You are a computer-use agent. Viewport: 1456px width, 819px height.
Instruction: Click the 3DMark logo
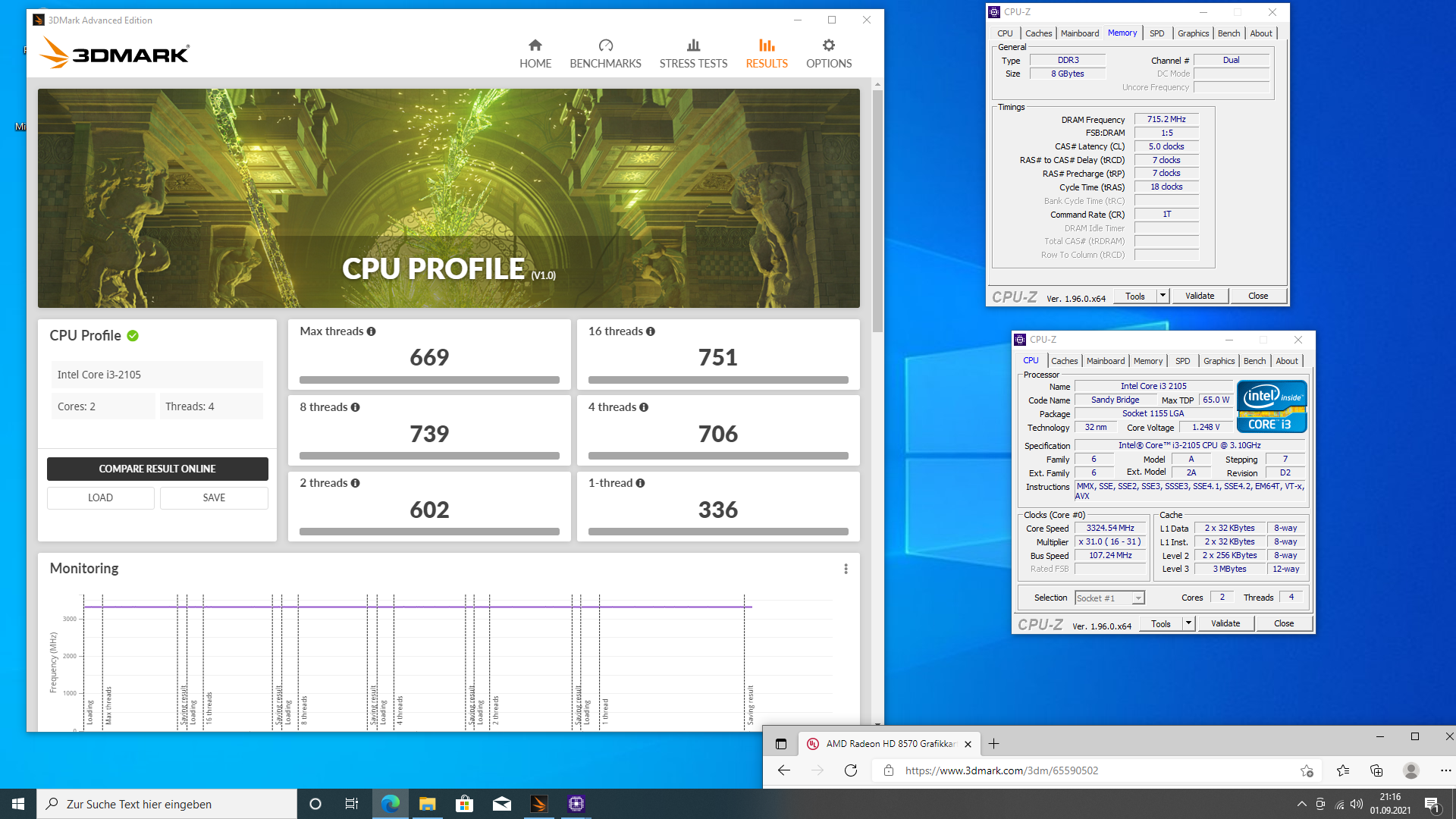114,53
